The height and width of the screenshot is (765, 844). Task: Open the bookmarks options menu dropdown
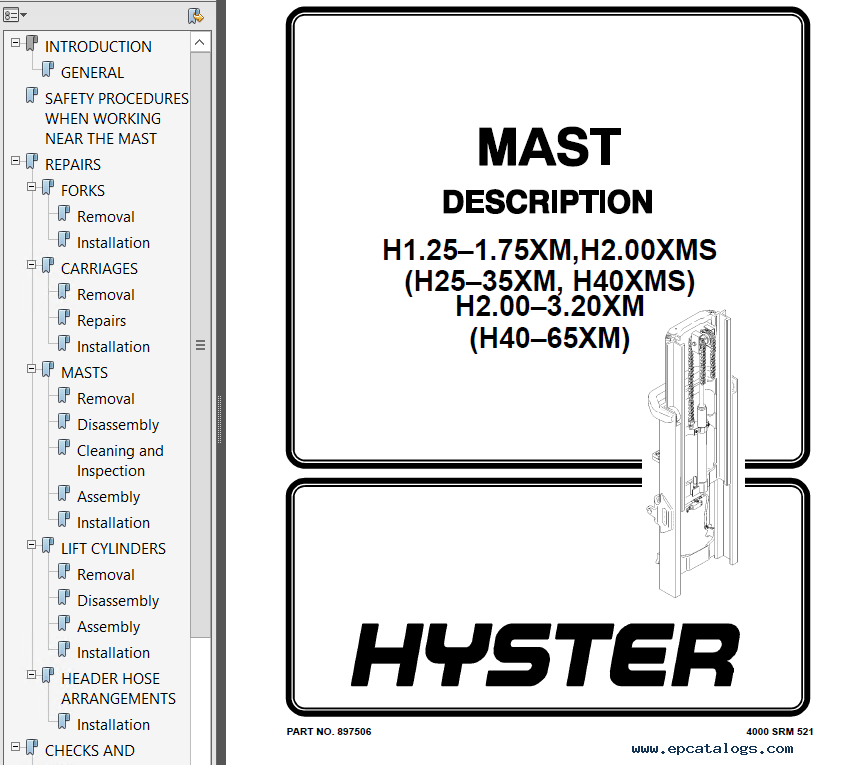coord(15,15)
